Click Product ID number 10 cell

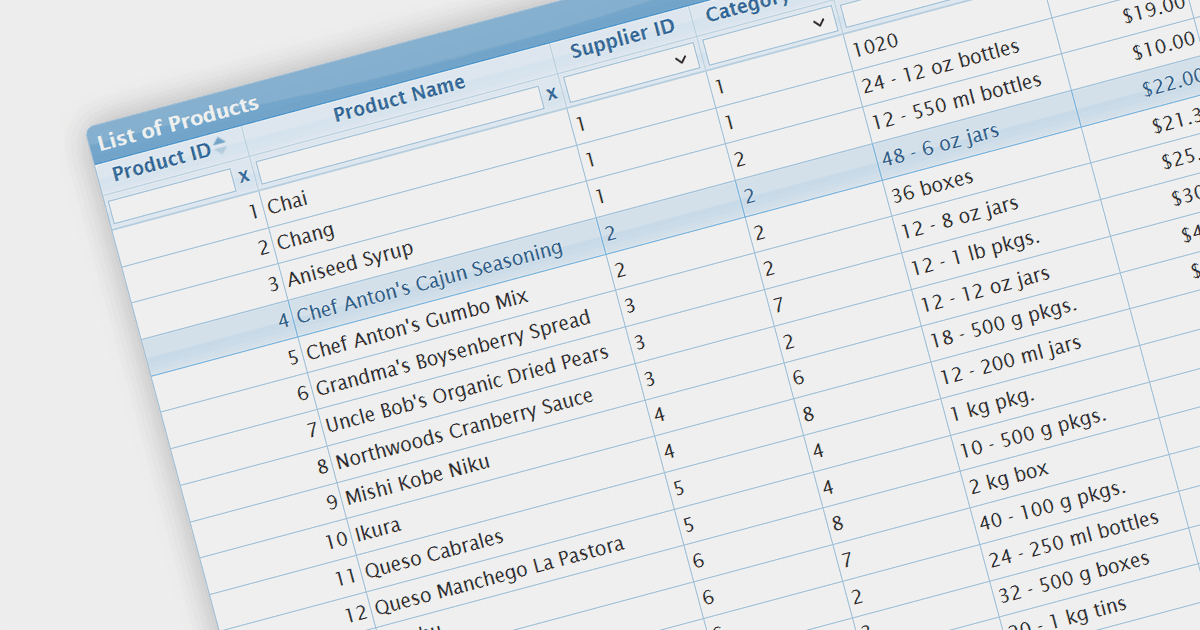(x=336, y=542)
